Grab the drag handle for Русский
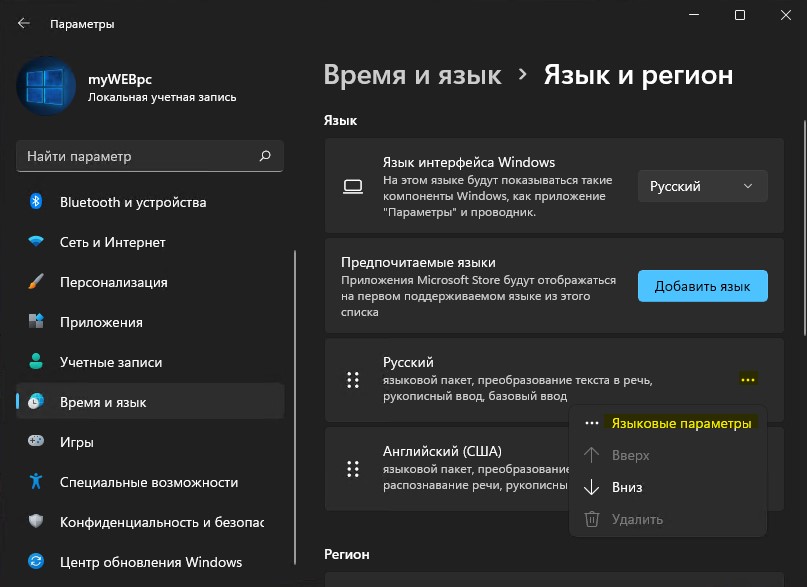Screen dimensions: 807x587 (x=353, y=380)
